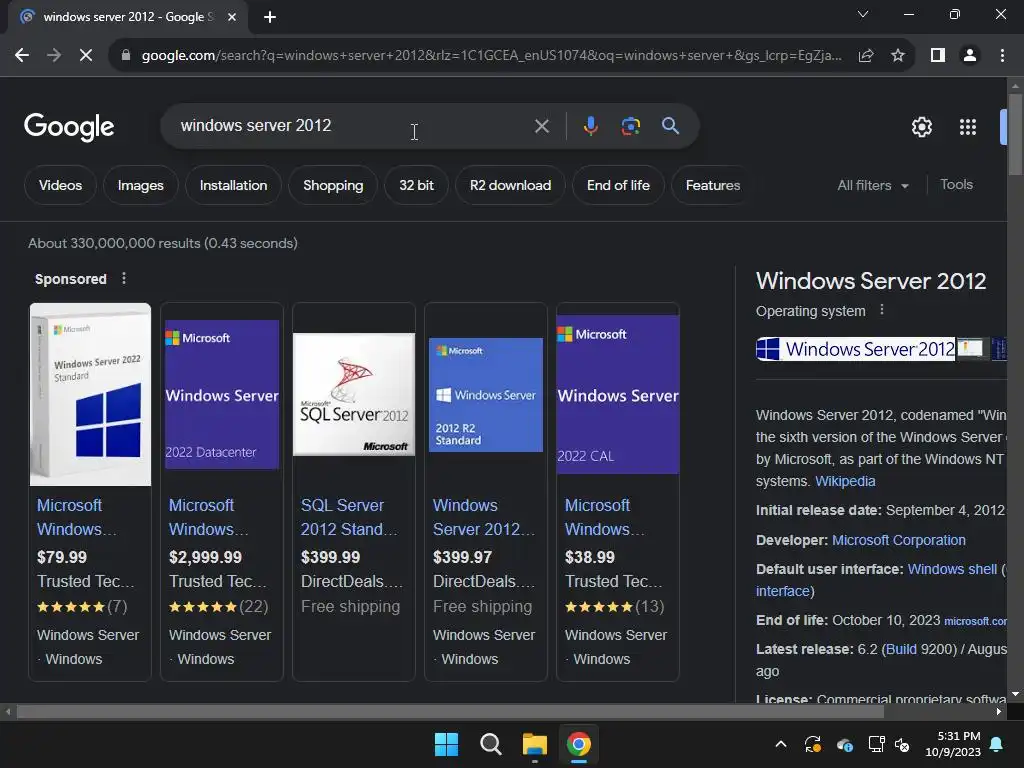Image resolution: width=1024 pixels, height=768 pixels.
Task: Select the R2 download chip
Action: pos(510,185)
